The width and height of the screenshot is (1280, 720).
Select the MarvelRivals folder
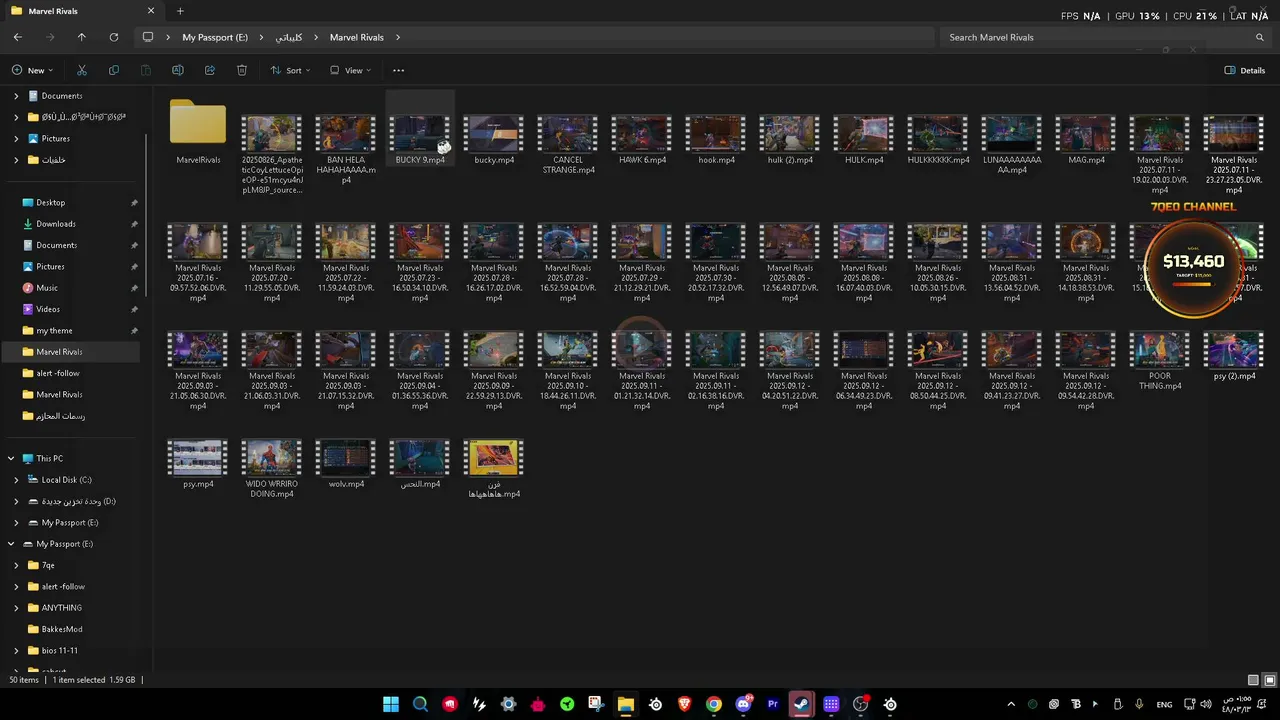point(198,132)
